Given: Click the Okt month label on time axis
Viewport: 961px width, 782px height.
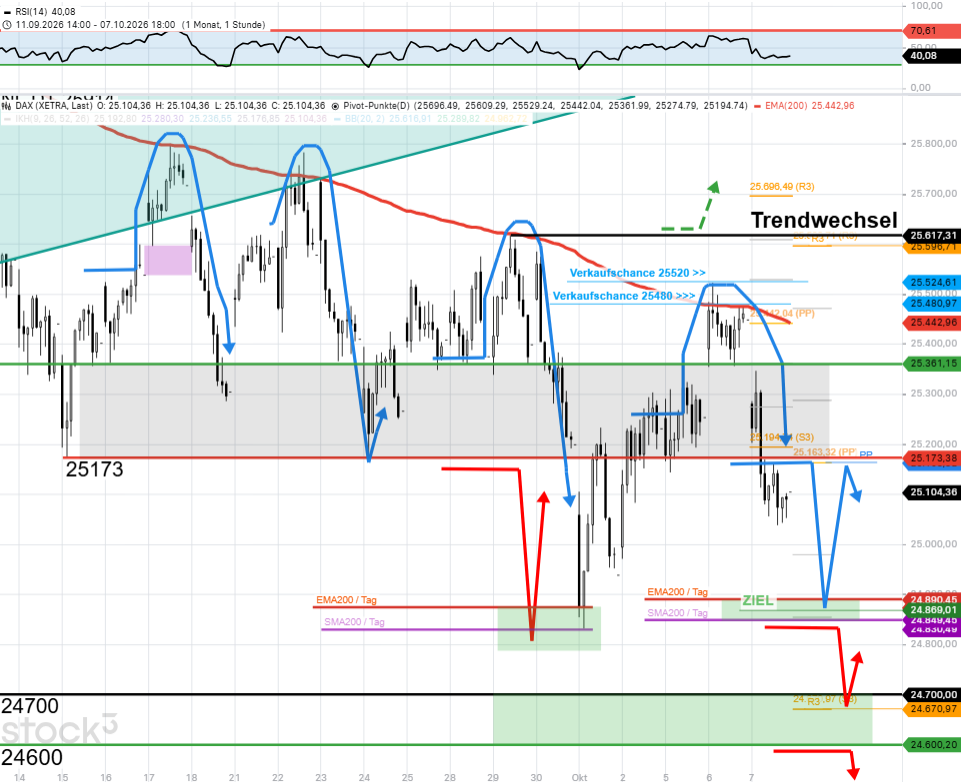Looking at the screenshot, I should [x=579, y=777].
